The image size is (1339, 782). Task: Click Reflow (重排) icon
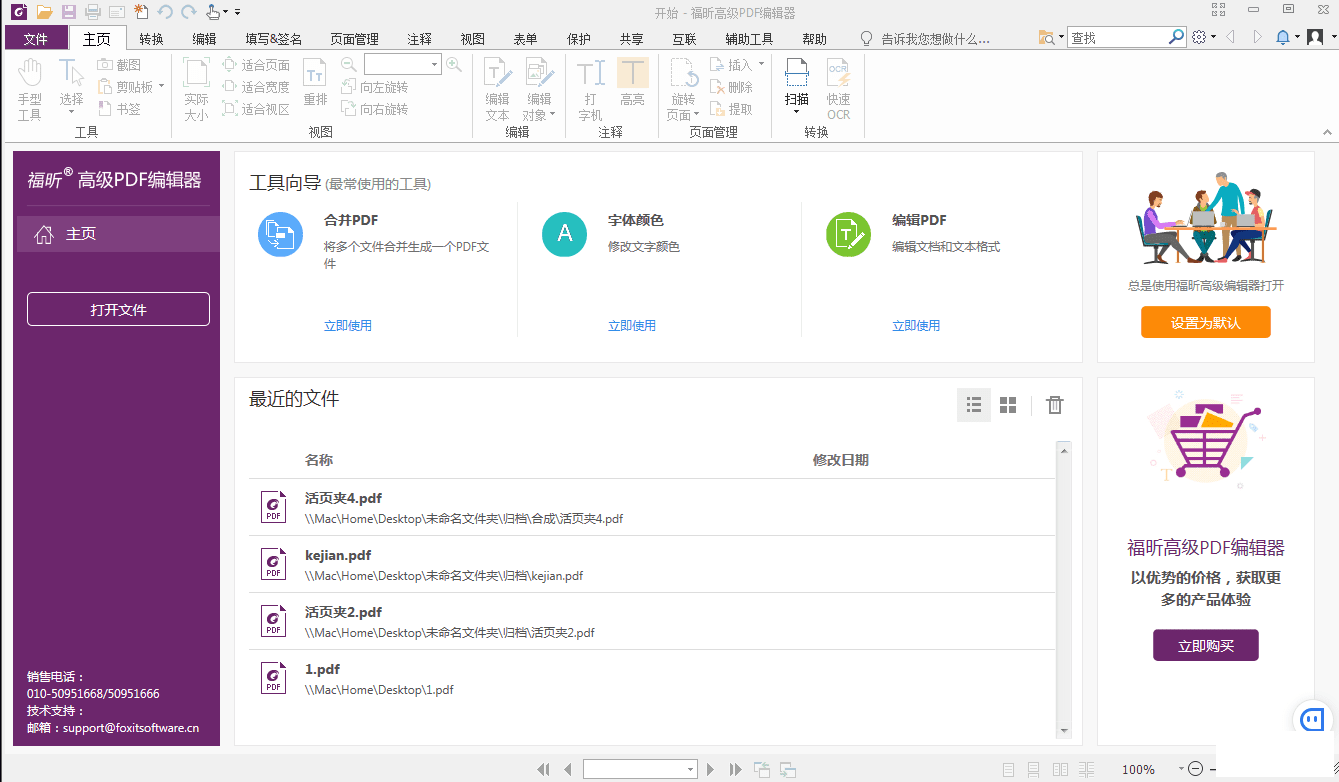tap(315, 82)
